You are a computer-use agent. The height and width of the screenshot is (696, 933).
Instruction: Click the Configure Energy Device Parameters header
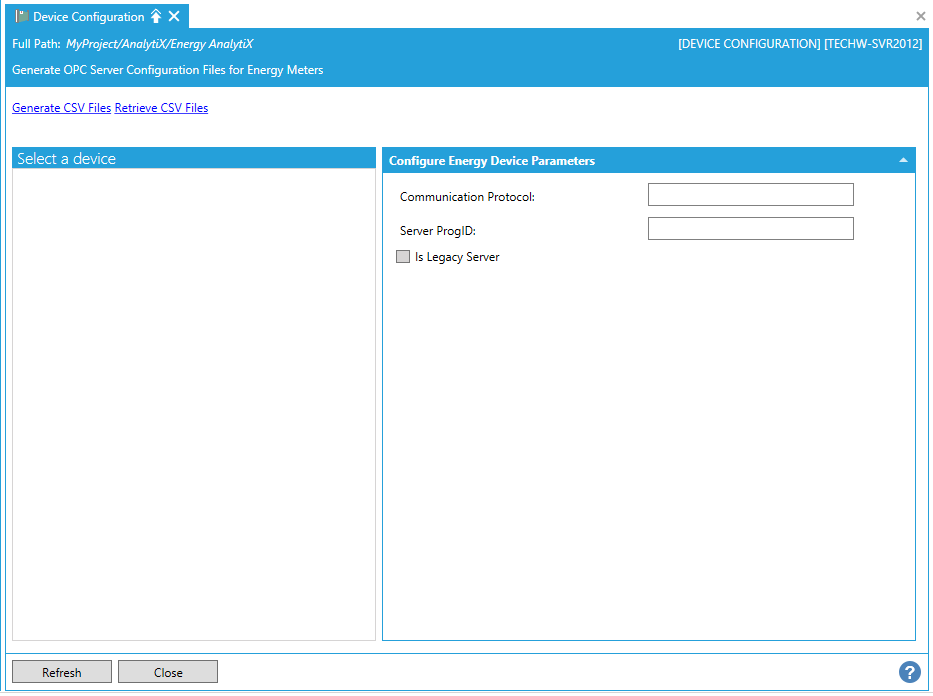492,161
